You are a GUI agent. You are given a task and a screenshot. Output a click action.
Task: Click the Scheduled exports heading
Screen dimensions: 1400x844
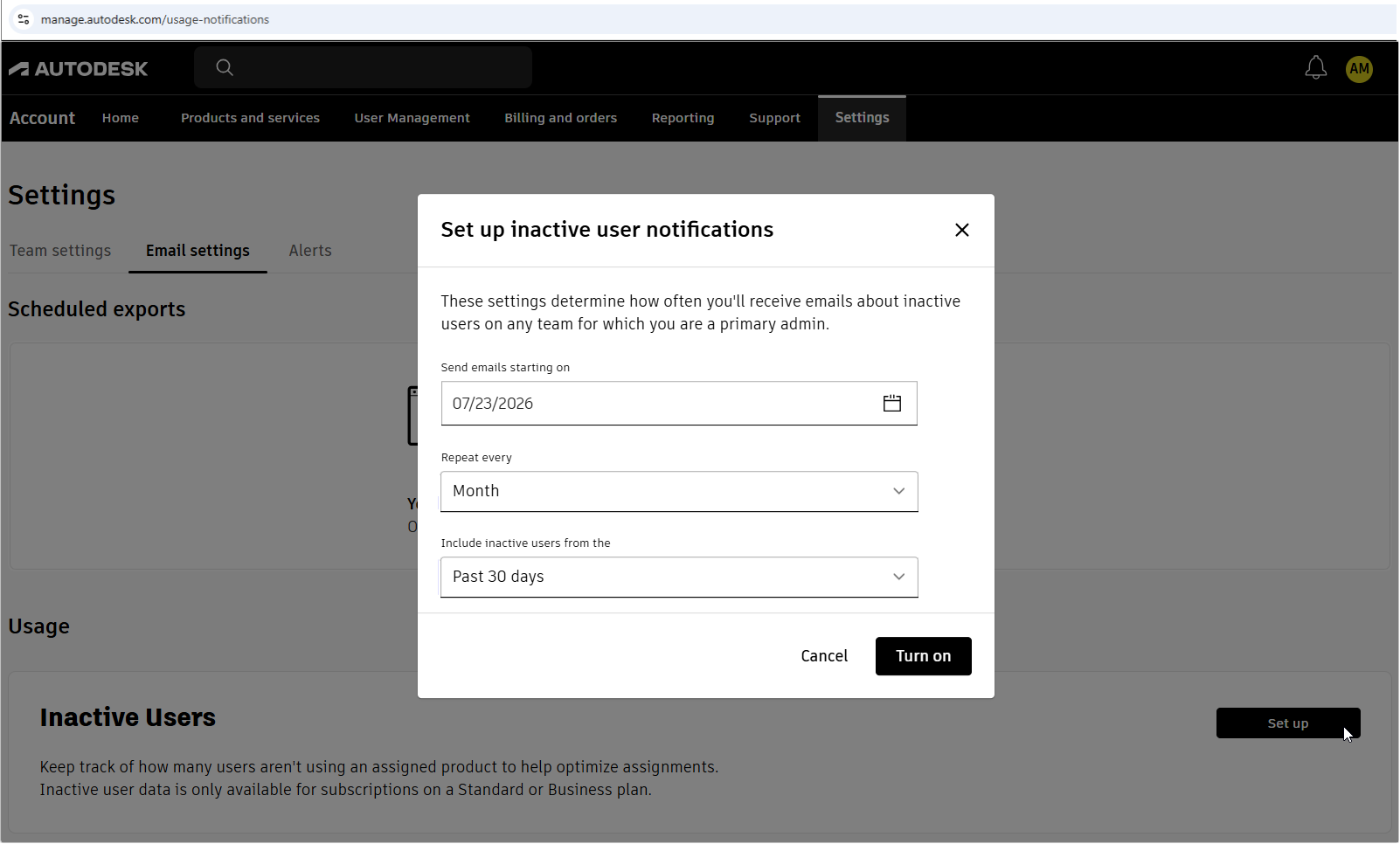click(97, 309)
